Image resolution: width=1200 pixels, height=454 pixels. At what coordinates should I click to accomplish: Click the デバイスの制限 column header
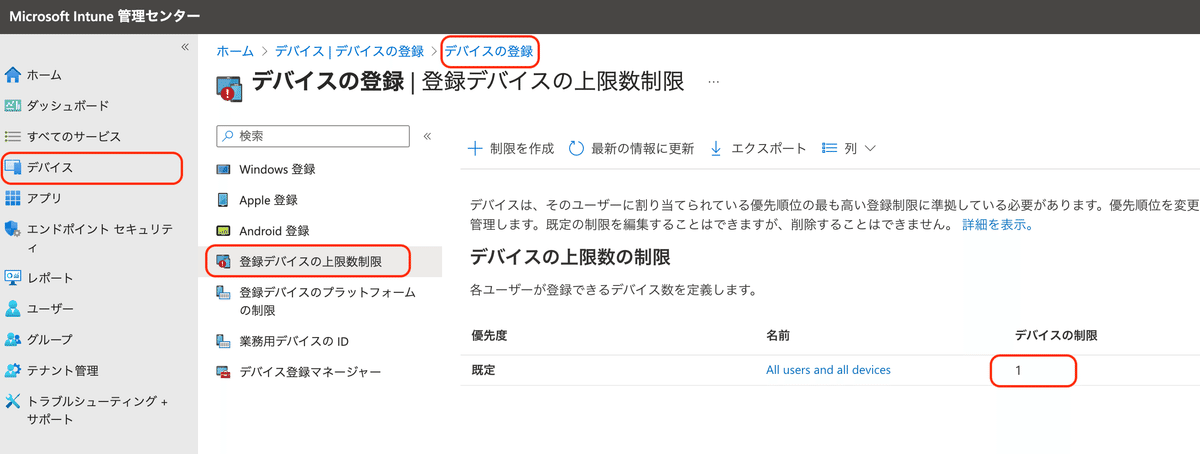1058,337
